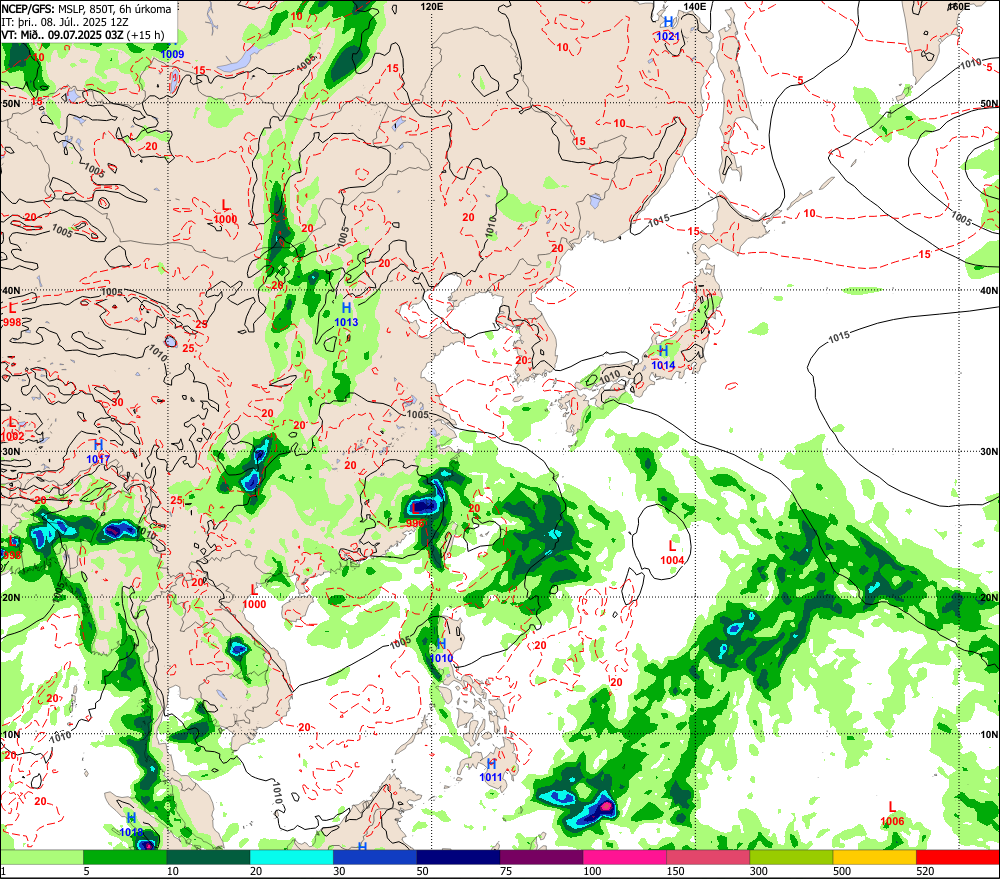Click the red 520 legend swatch
1000x879 pixels.
click(958, 857)
